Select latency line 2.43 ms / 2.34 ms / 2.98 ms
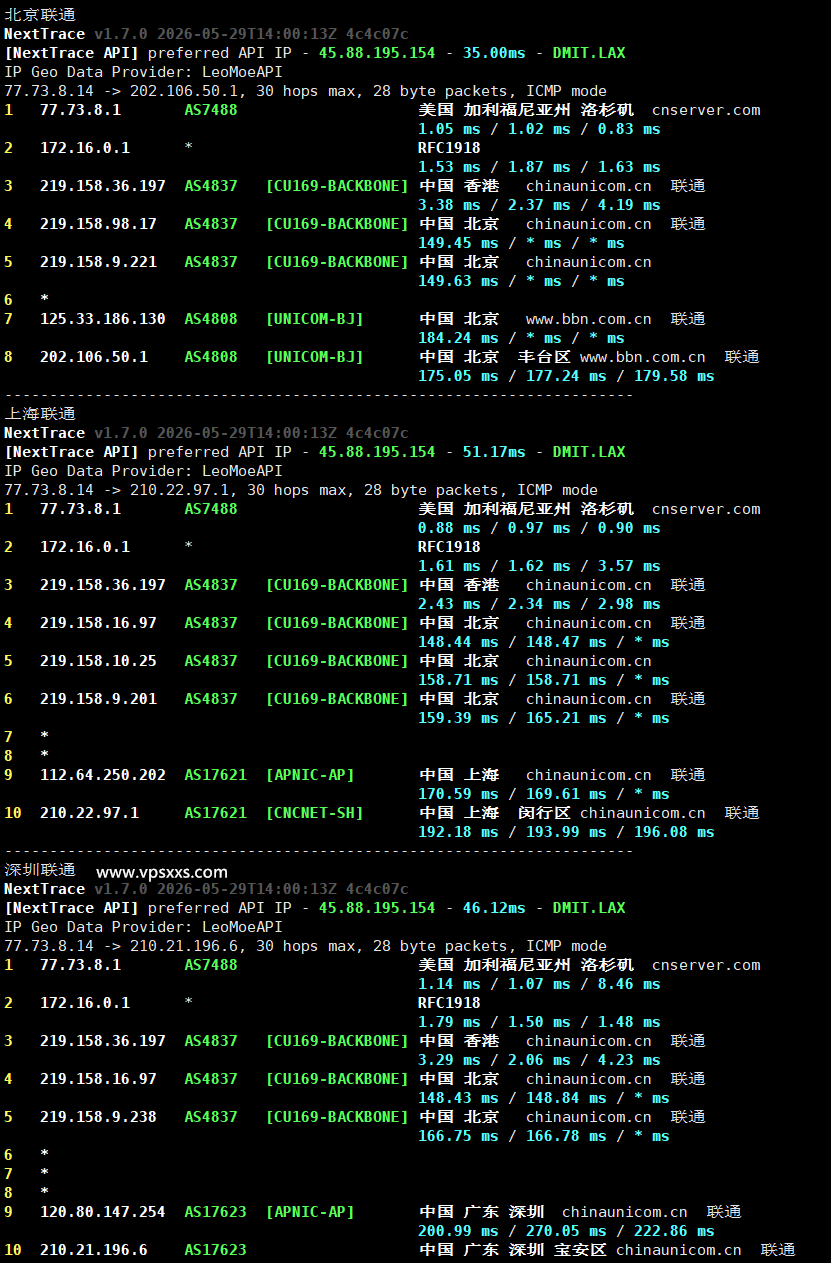The width and height of the screenshot is (831, 1263). [539, 604]
